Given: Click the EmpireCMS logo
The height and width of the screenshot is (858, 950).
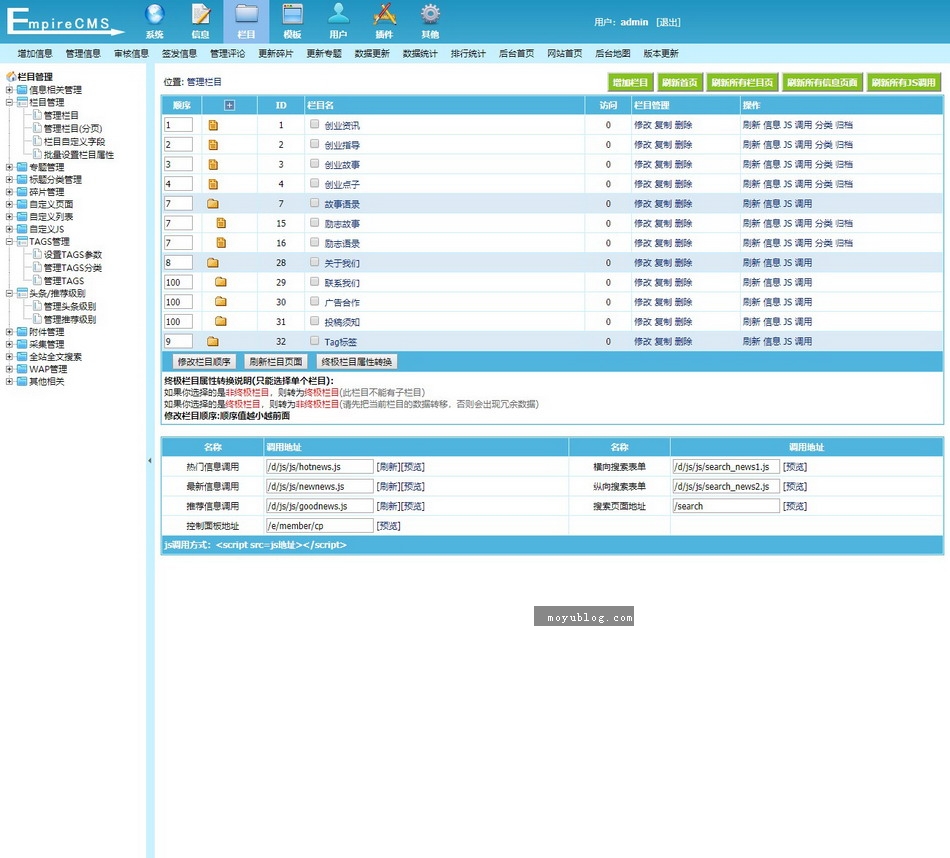Looking at the screenshot, I should [64, 21].
